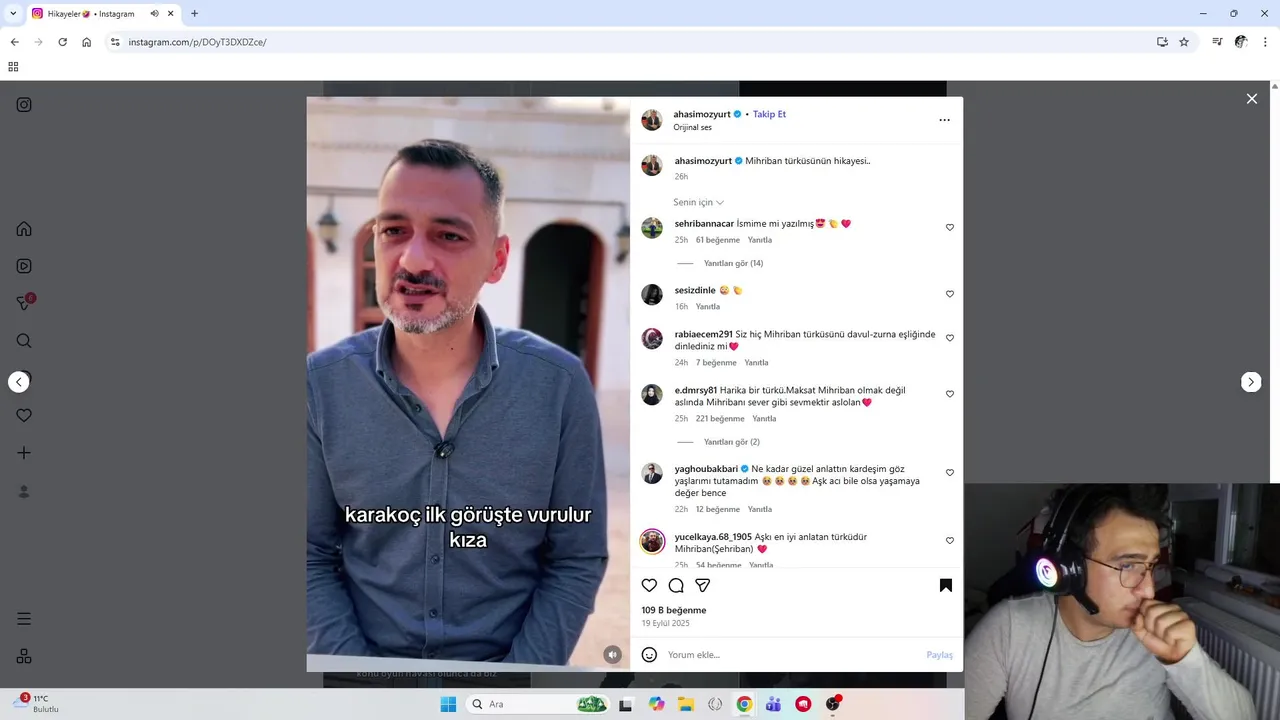Expand 'Yanıtları gör (14)' replies
The height and width of the screenshot is (720, 1280).
(x=733, y=264)
